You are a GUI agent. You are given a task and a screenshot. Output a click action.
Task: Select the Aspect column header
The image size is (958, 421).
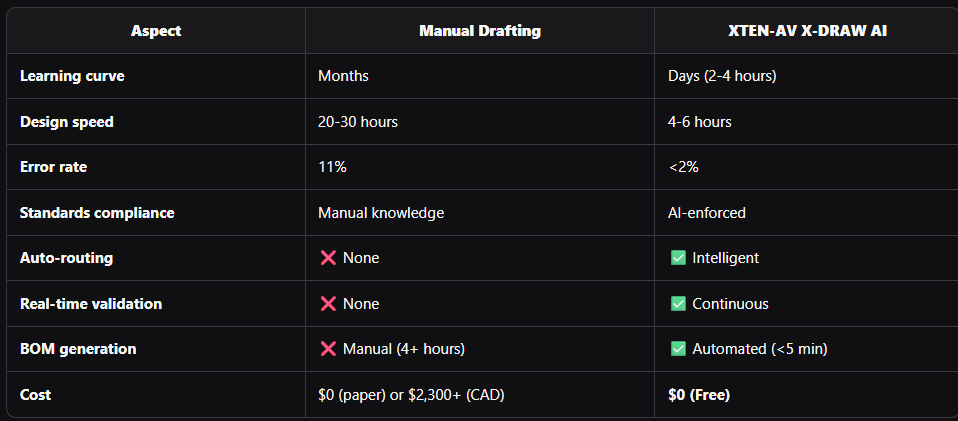coord(156,31)
